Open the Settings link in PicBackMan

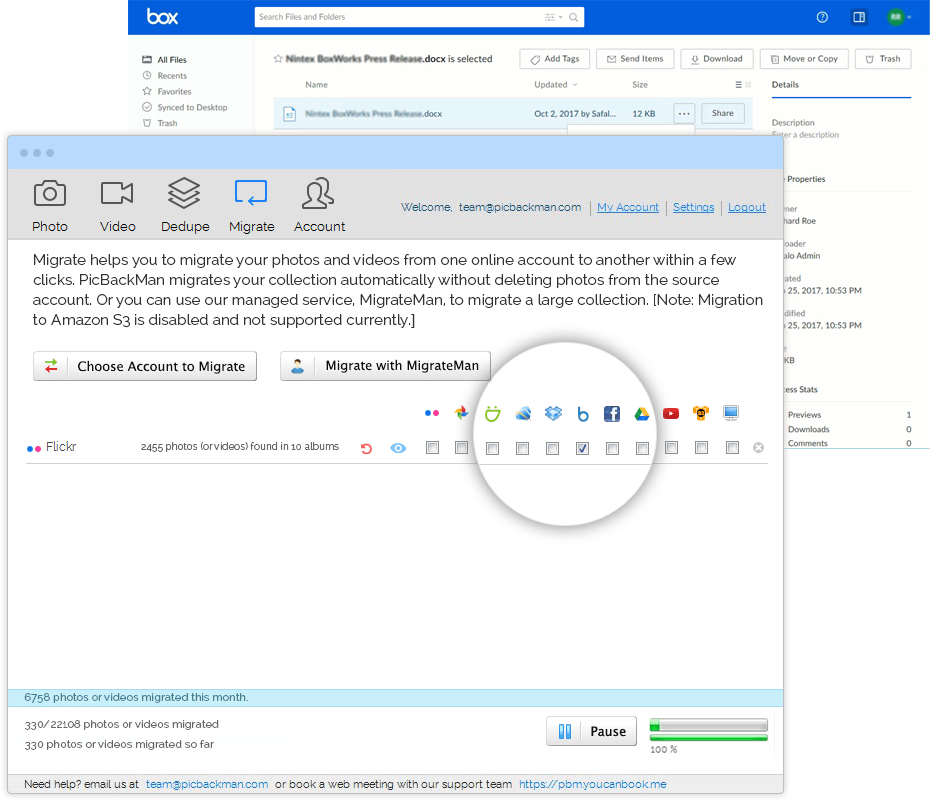(693, 208)
